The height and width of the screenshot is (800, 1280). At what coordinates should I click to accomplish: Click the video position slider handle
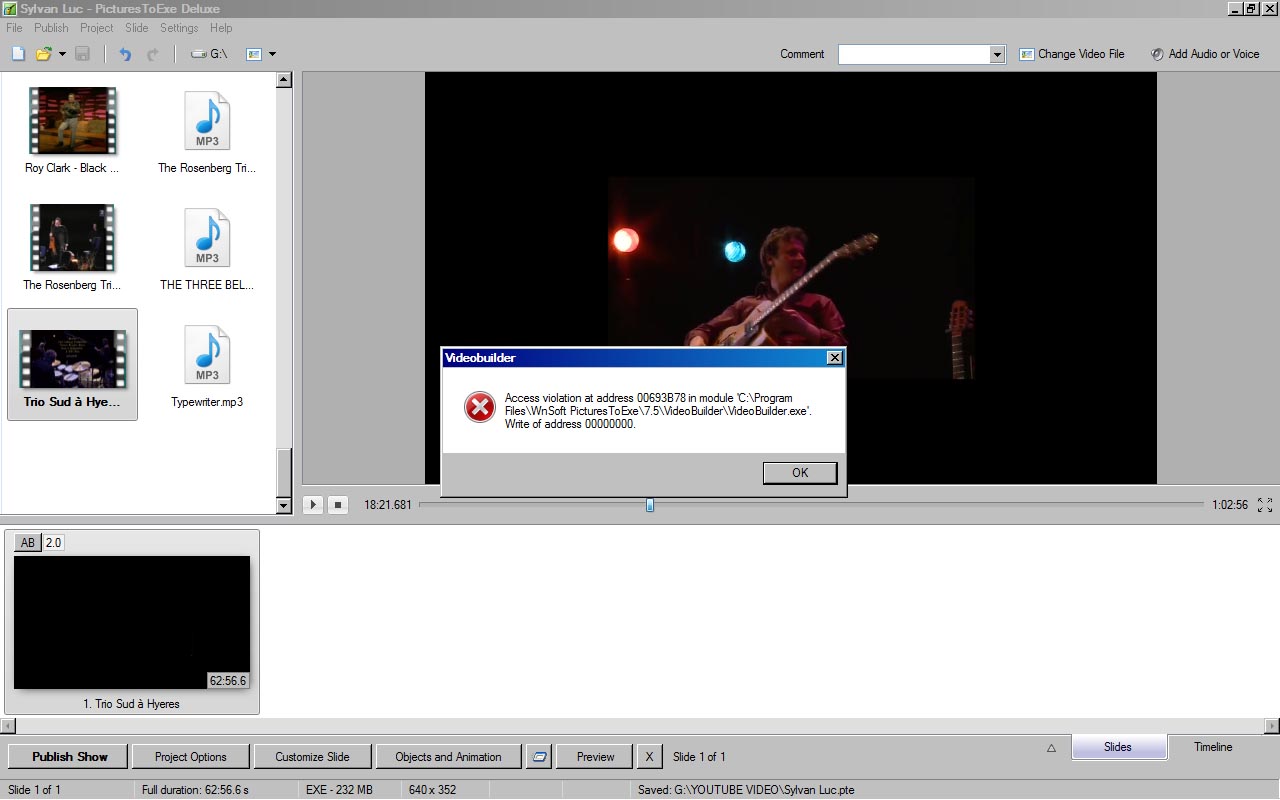(x=650, y=505)
